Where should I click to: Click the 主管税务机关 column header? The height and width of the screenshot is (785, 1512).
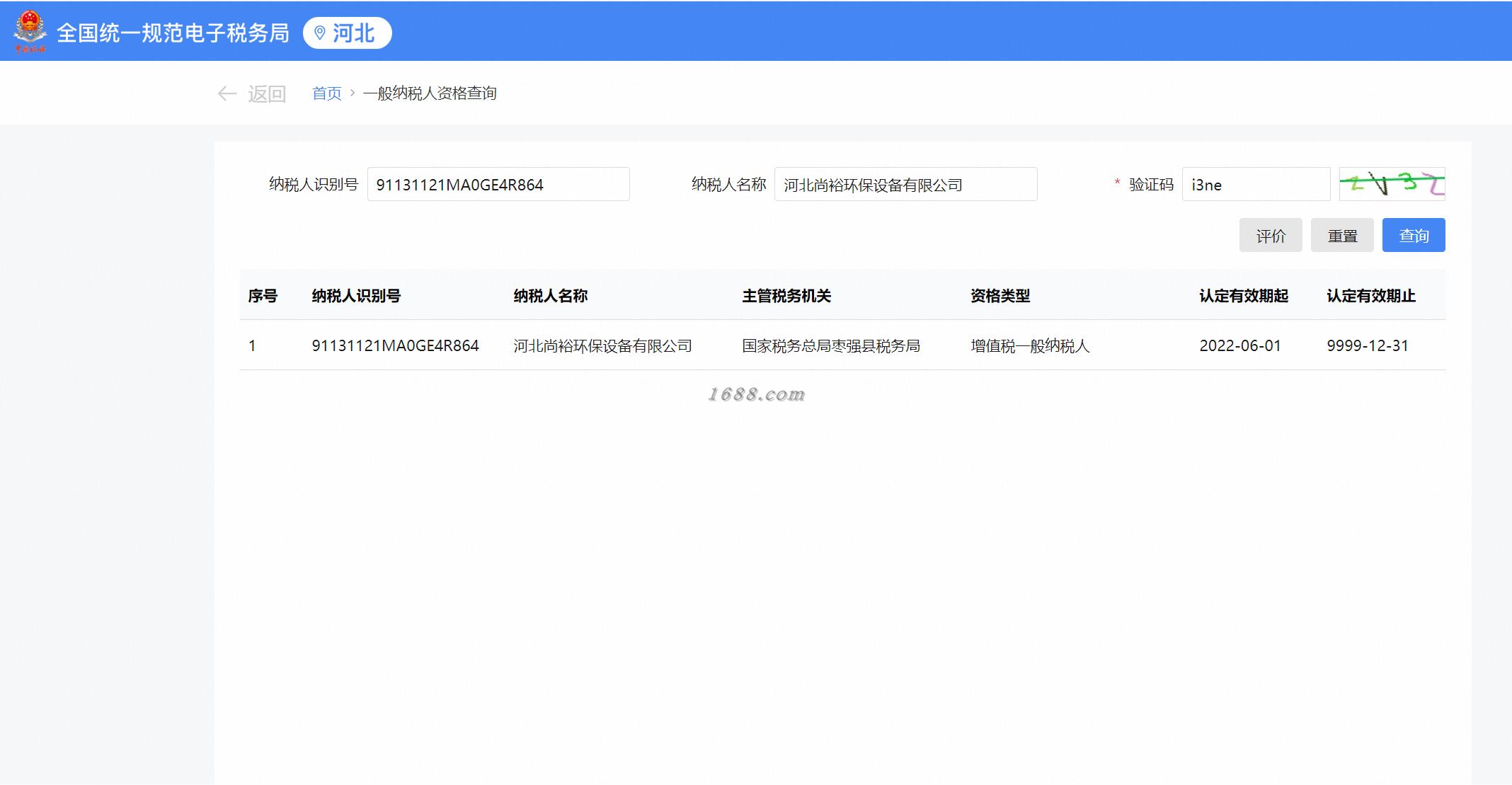click(x=786, y=296)
